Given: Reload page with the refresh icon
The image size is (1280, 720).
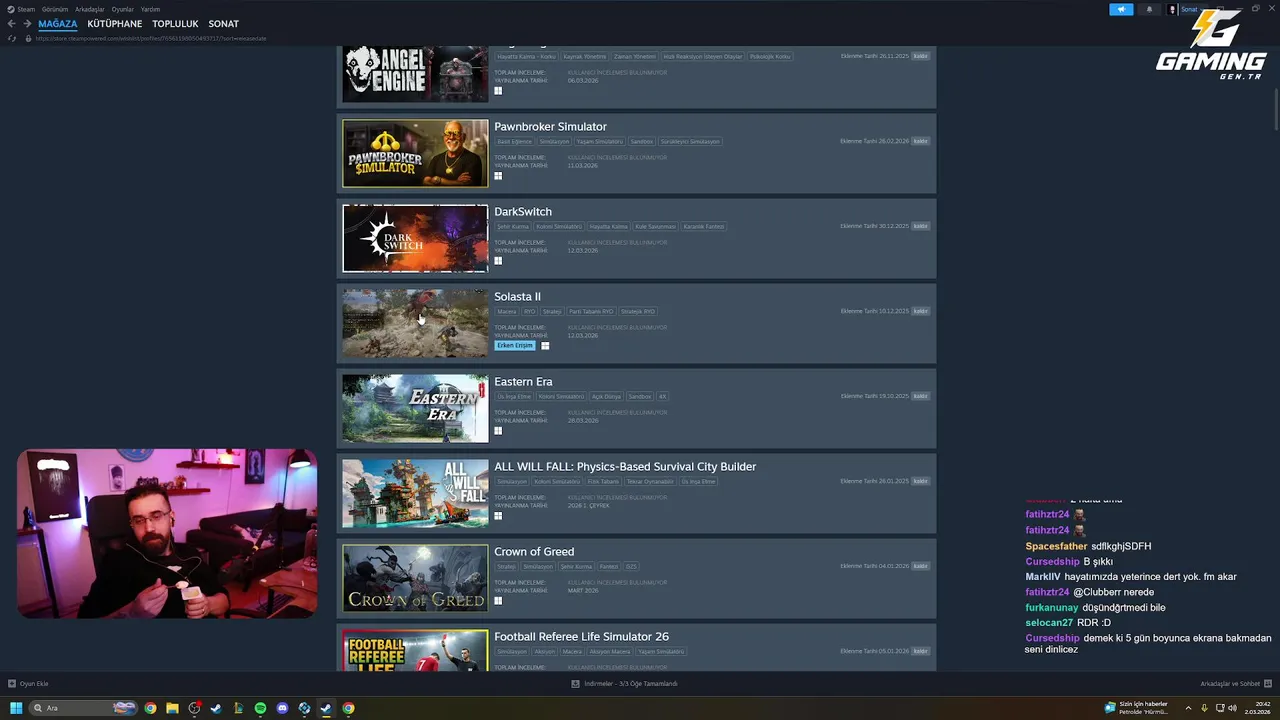Looking at the screenshot, I should (x=12, y=38).
